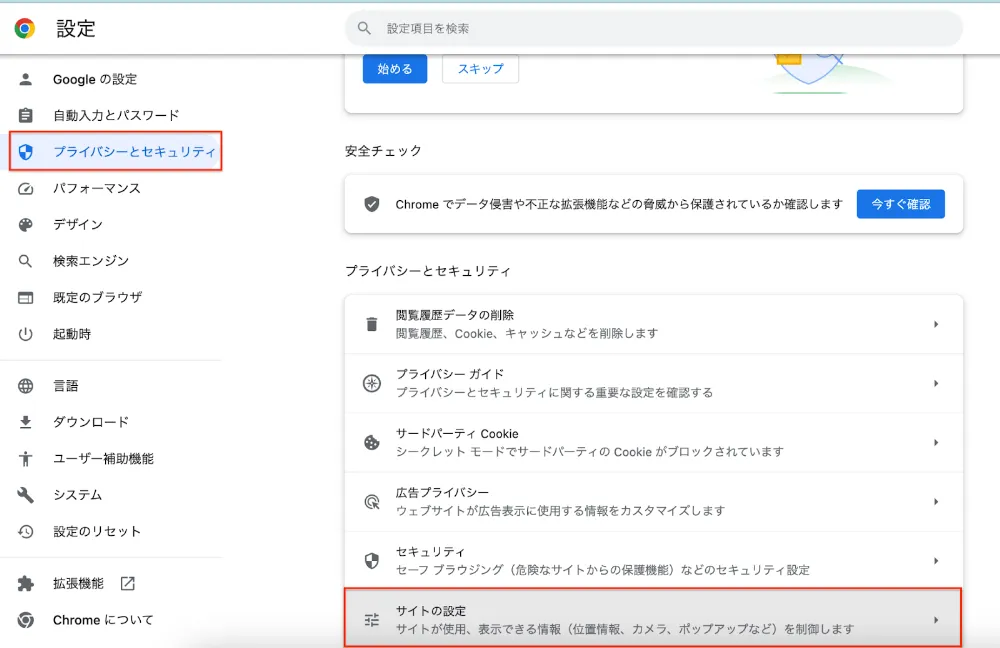Click the cookie icon for サードパーティ Cookie
The width and height of the screenshot is (1000, 648).
pyautogui.click(x=372, y=443)
